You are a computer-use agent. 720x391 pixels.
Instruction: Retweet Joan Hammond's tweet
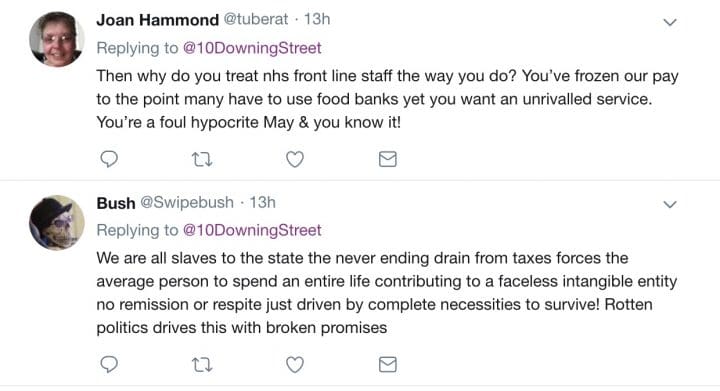click(202, 160)
